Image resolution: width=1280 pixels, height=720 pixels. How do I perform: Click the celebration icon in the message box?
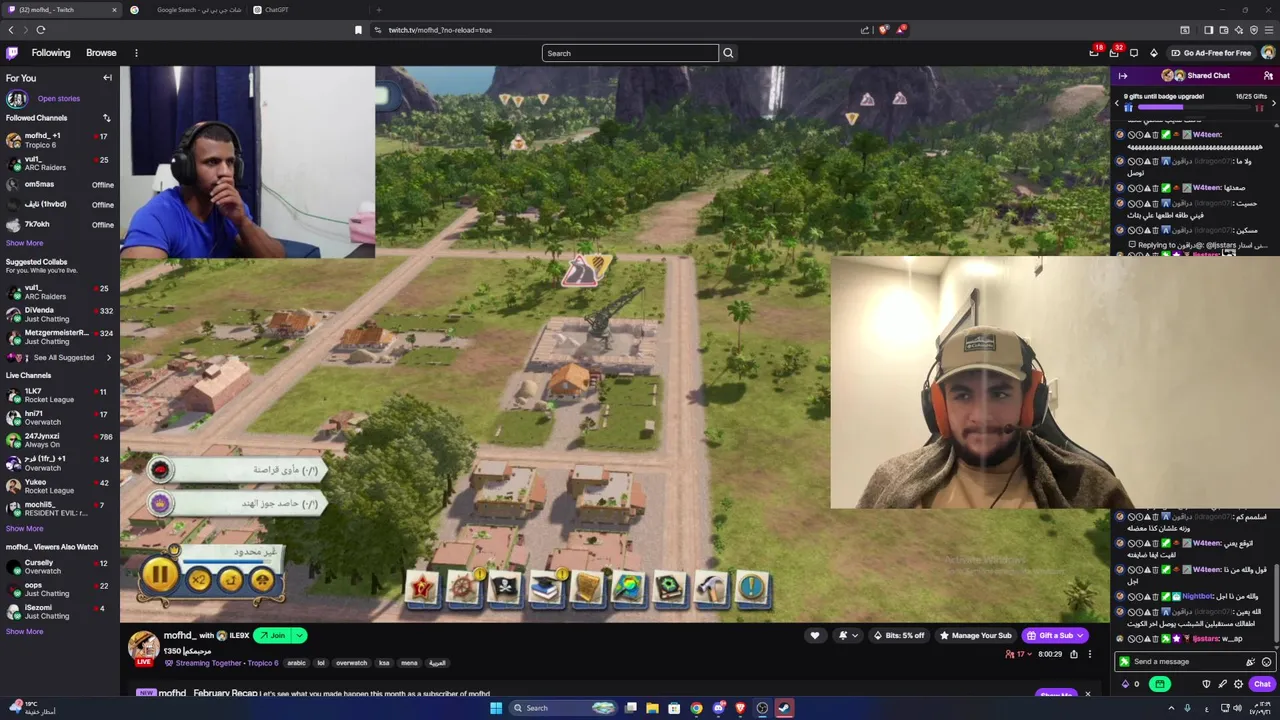coord(1250,662)
